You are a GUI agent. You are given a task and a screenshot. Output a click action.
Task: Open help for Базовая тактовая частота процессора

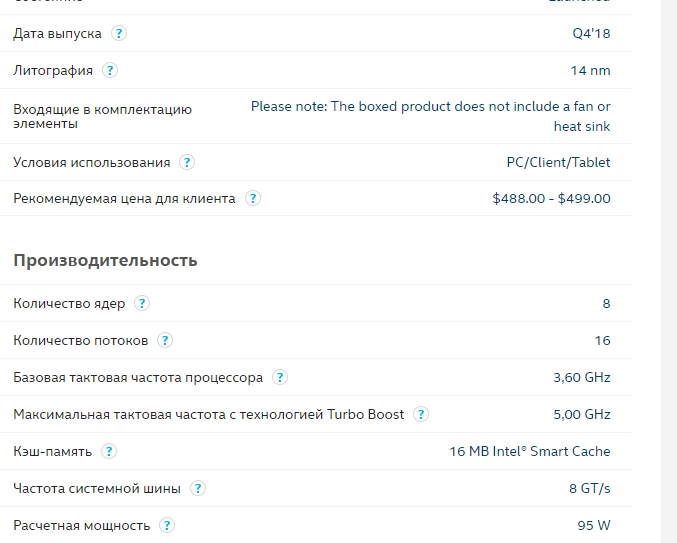coord(280,377)
